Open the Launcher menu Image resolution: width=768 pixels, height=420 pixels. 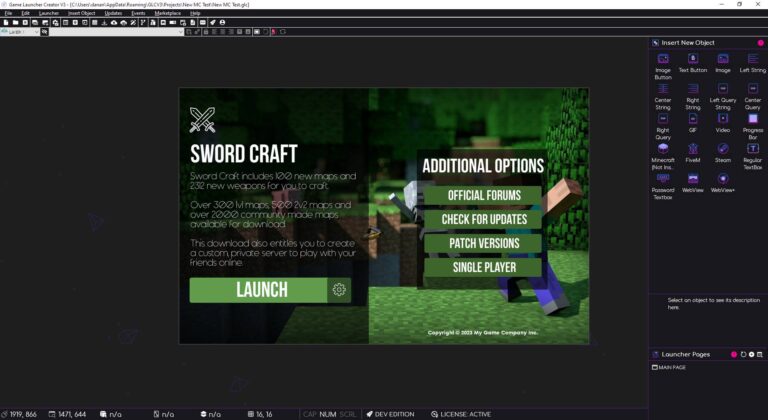pos(49,13)
